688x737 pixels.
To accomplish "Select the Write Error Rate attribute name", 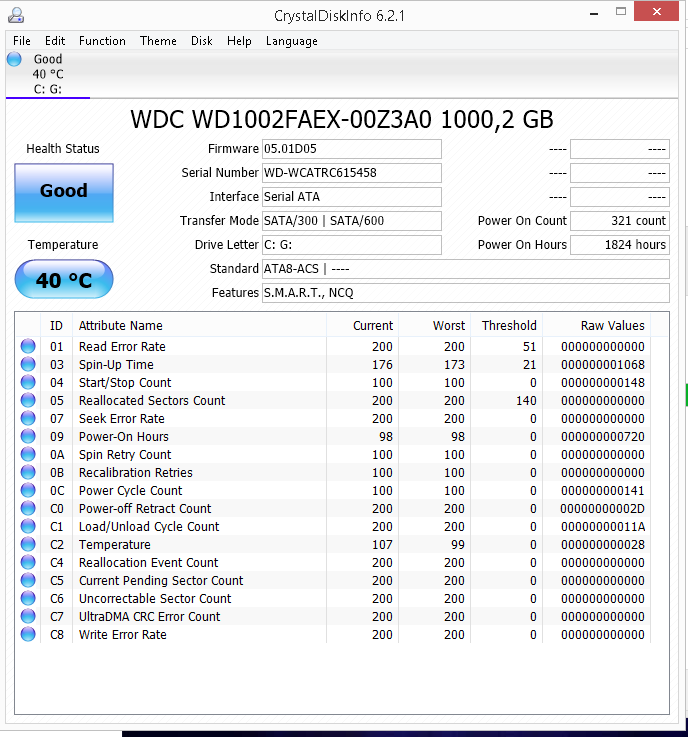I will click(x=123, y=635).
